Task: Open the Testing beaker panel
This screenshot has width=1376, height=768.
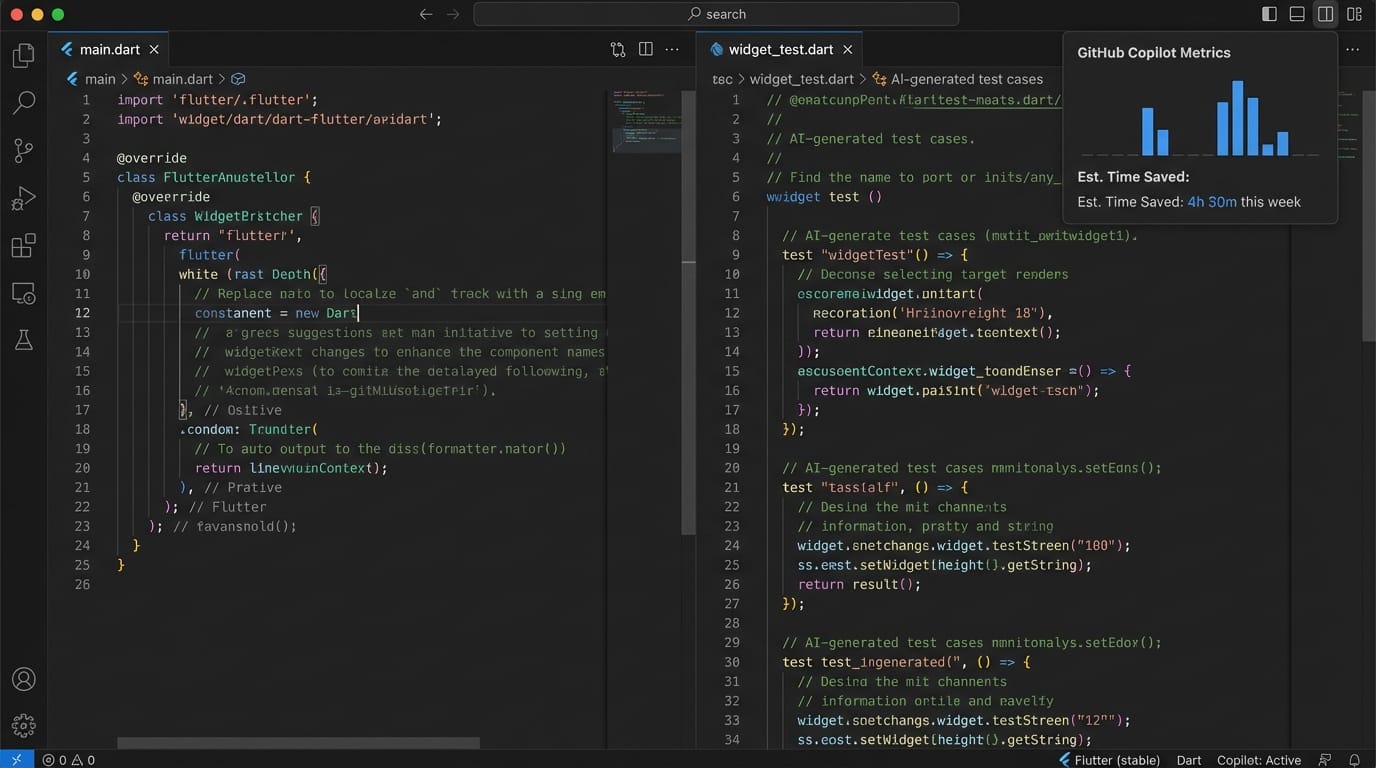Action: (x=24, y=340)
